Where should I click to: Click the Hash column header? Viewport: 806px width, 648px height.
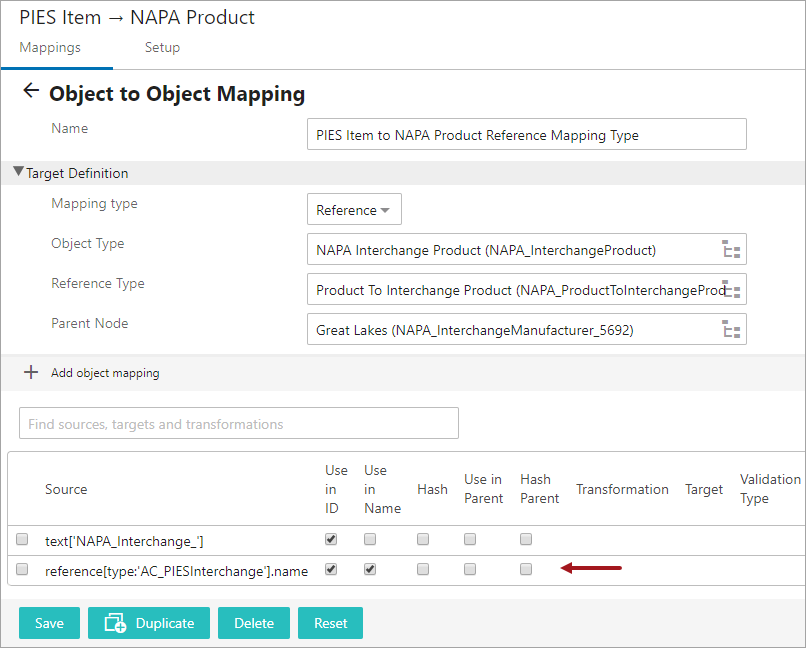coord(432,489)
